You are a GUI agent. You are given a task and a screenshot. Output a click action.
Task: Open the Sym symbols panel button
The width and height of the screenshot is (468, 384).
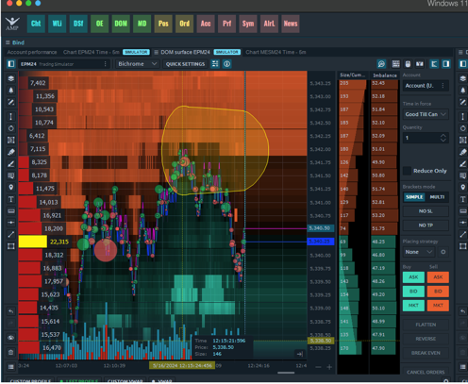tap(248, 24)
